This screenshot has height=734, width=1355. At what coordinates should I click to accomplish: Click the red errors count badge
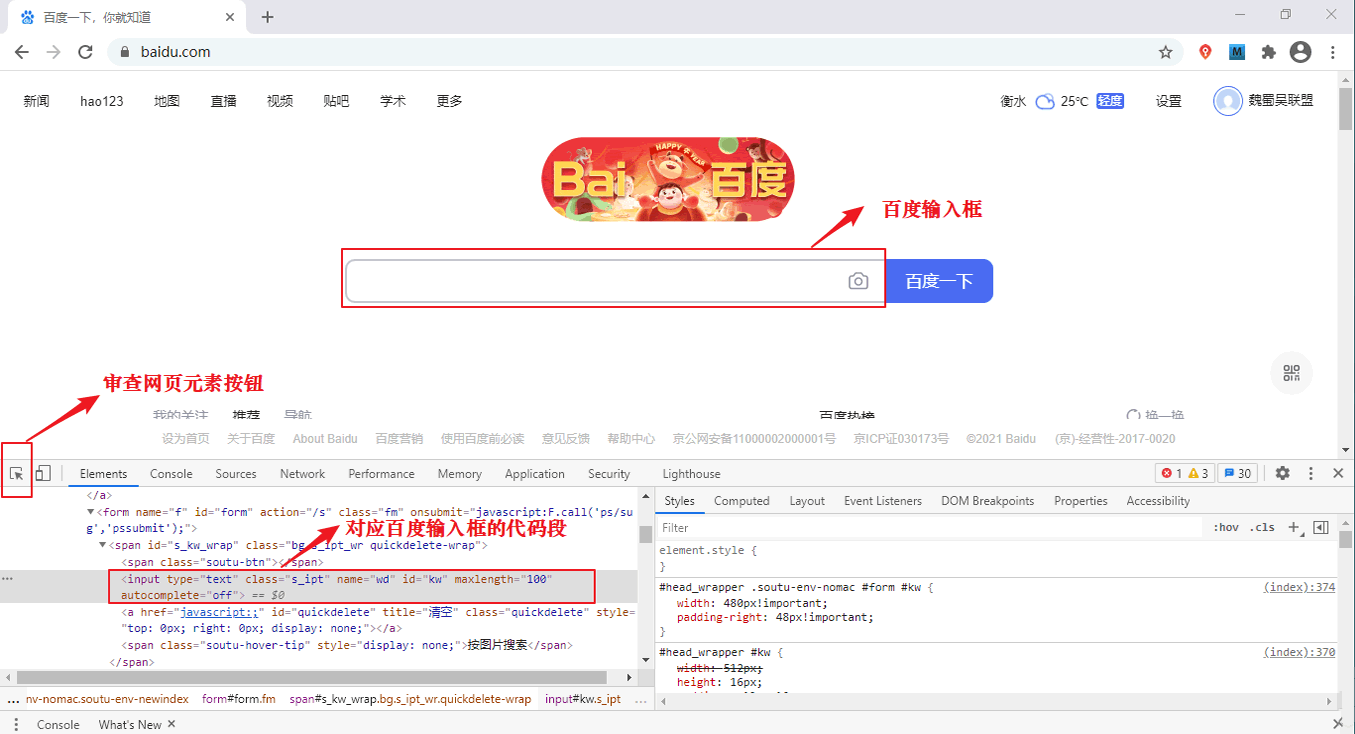point(1171,474)
